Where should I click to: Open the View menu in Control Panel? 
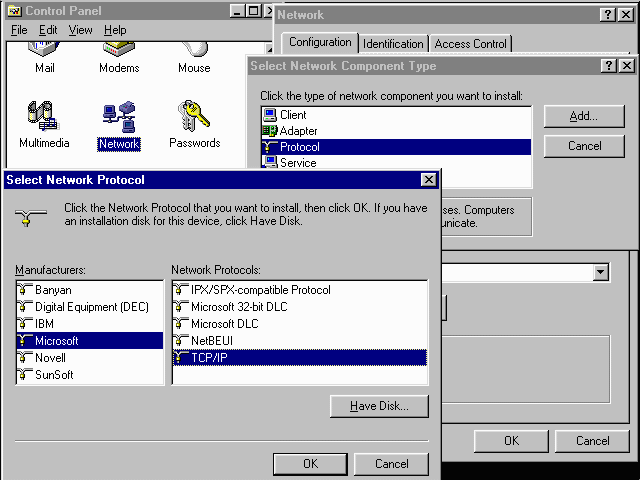point(81,30)
